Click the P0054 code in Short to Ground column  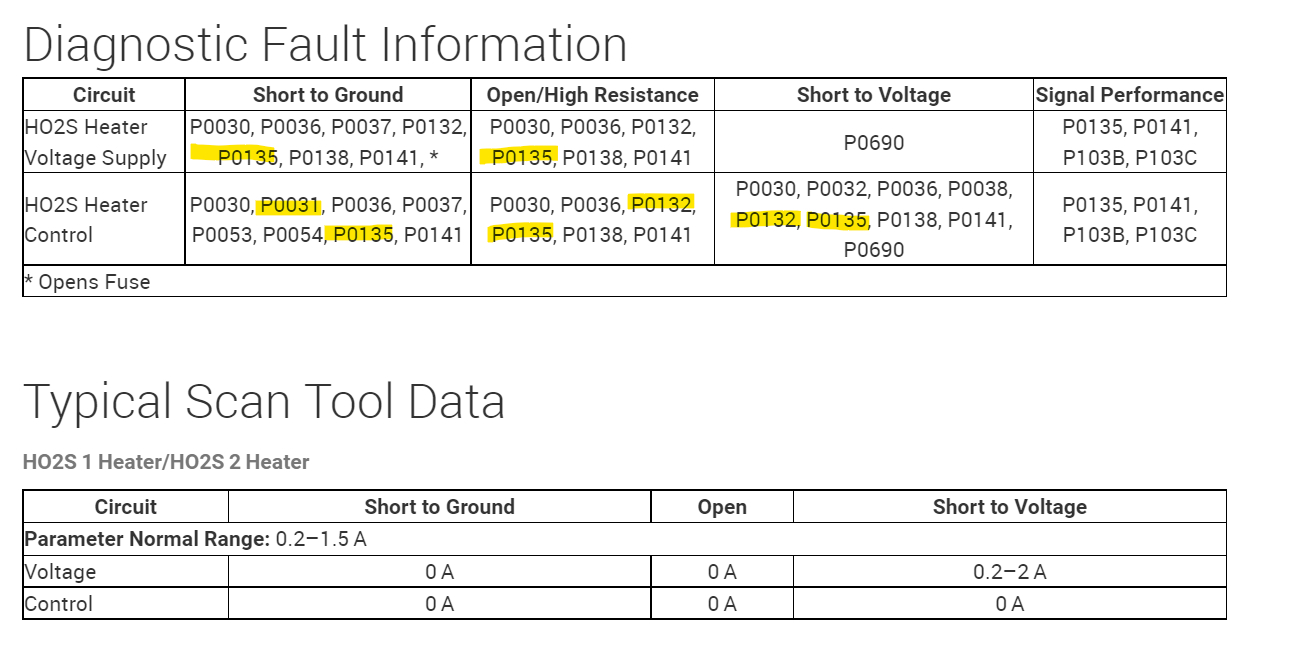[x=293, y=235]
